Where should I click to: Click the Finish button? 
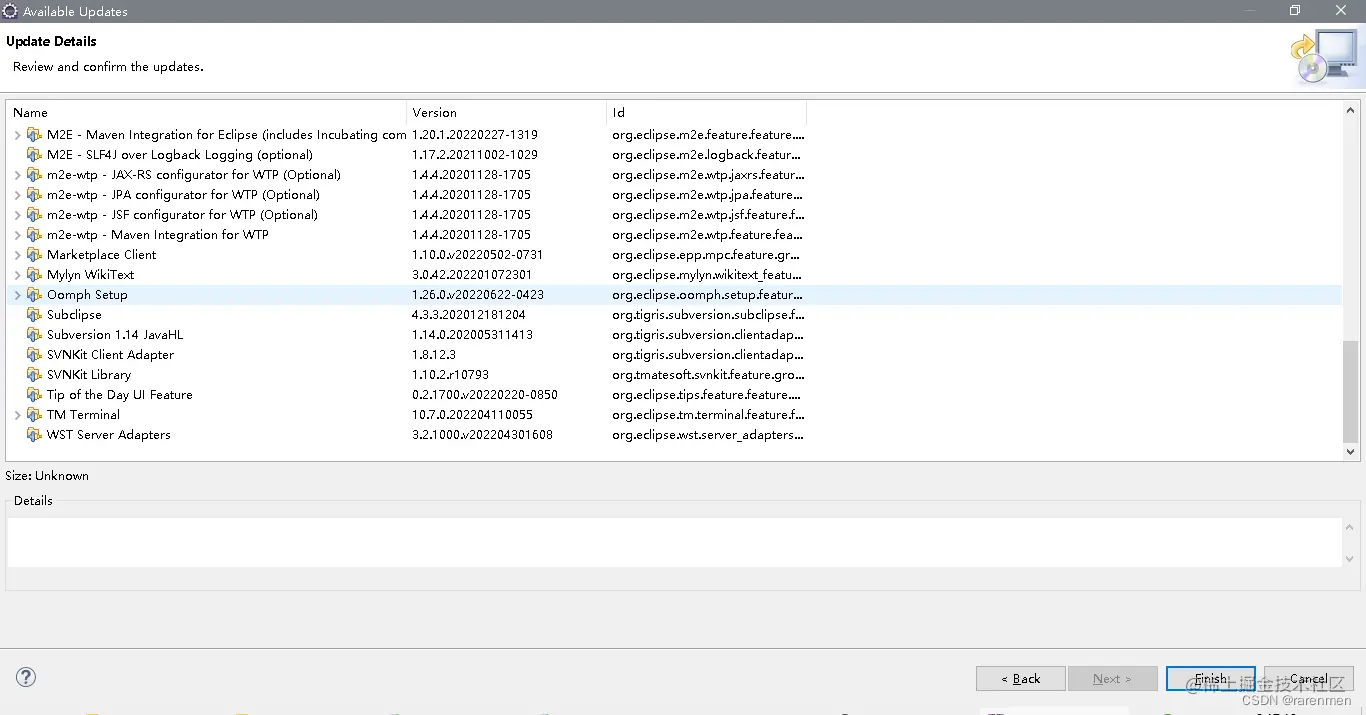pos(1211,679)
